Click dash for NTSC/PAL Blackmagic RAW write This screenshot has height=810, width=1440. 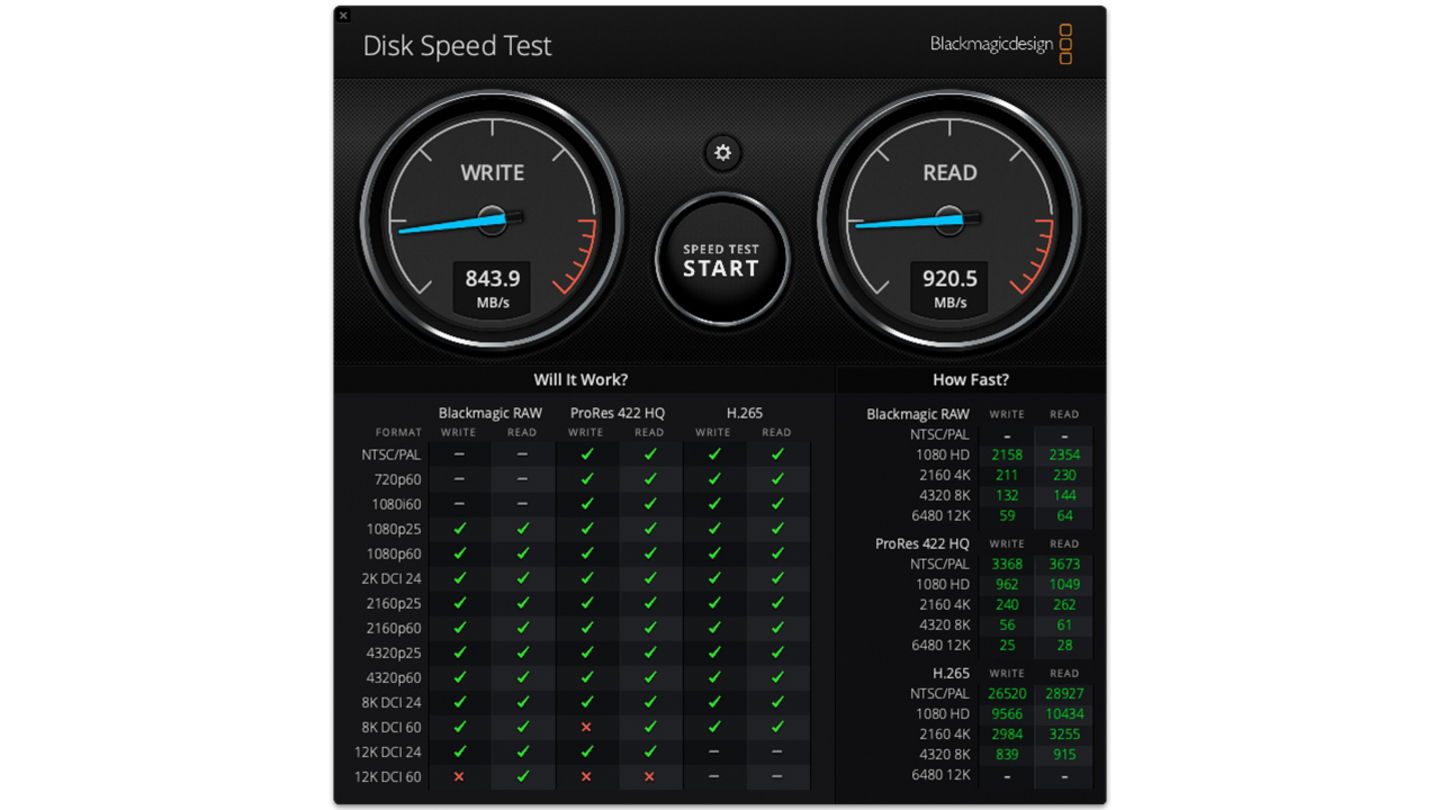[459, 454]
